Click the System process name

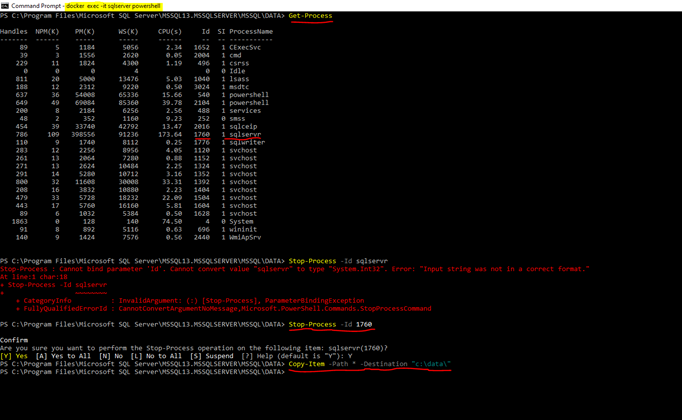tap(241, 221)
